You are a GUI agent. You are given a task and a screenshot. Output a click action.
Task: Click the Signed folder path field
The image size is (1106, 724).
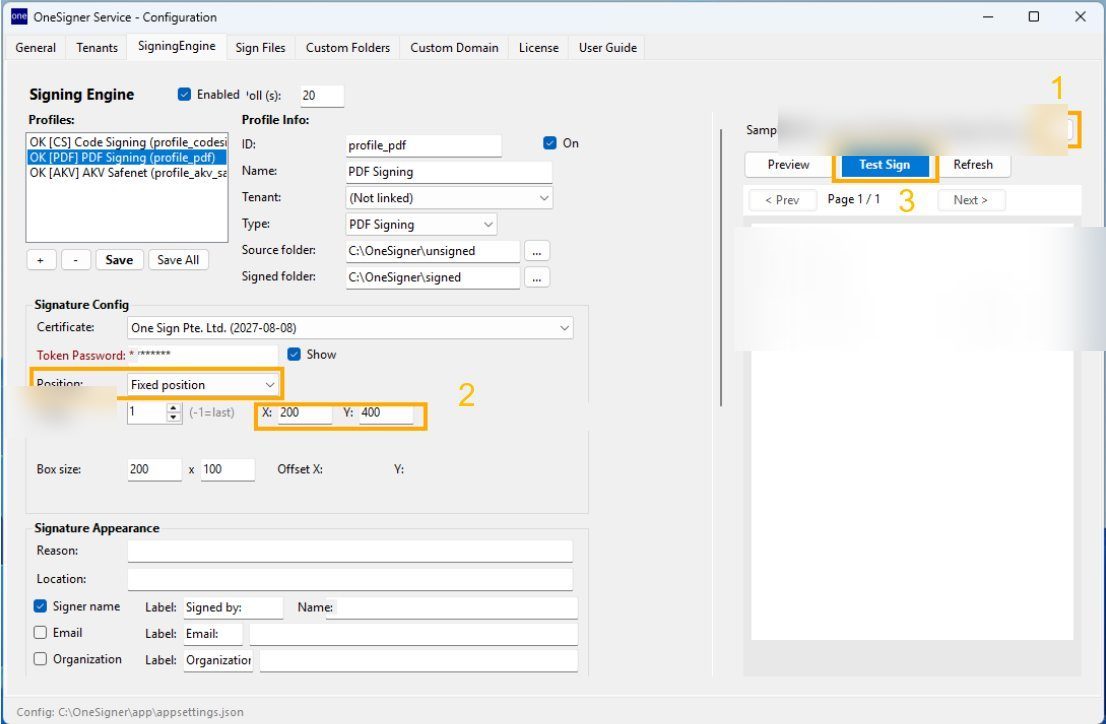[x=432, y=277]
